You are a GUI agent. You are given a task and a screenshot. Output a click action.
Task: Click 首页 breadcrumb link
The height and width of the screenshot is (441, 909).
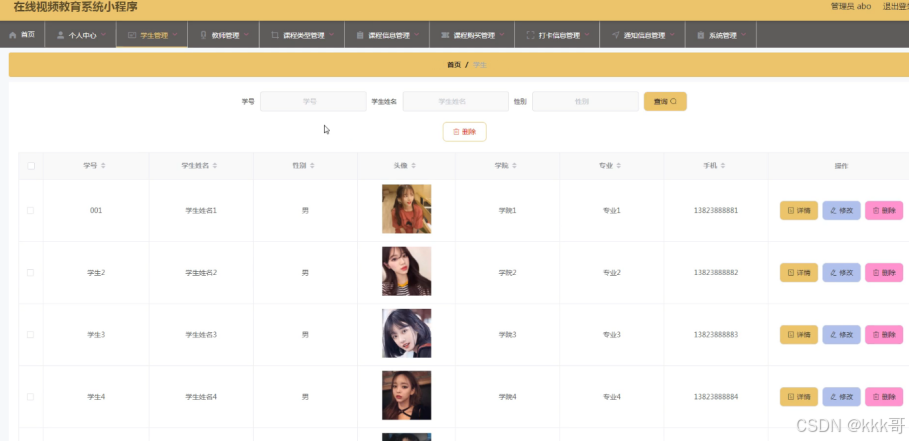[454, 65]
